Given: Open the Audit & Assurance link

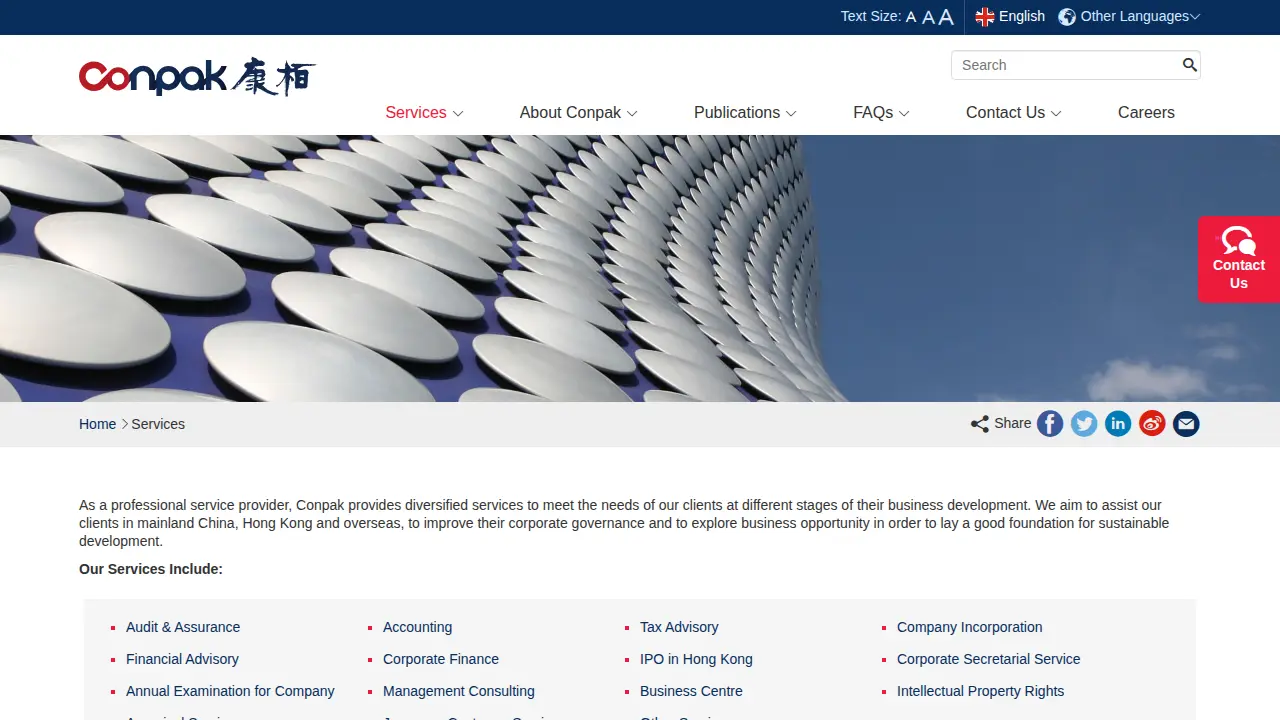Looking at the screenshot, I should point(183,627).
